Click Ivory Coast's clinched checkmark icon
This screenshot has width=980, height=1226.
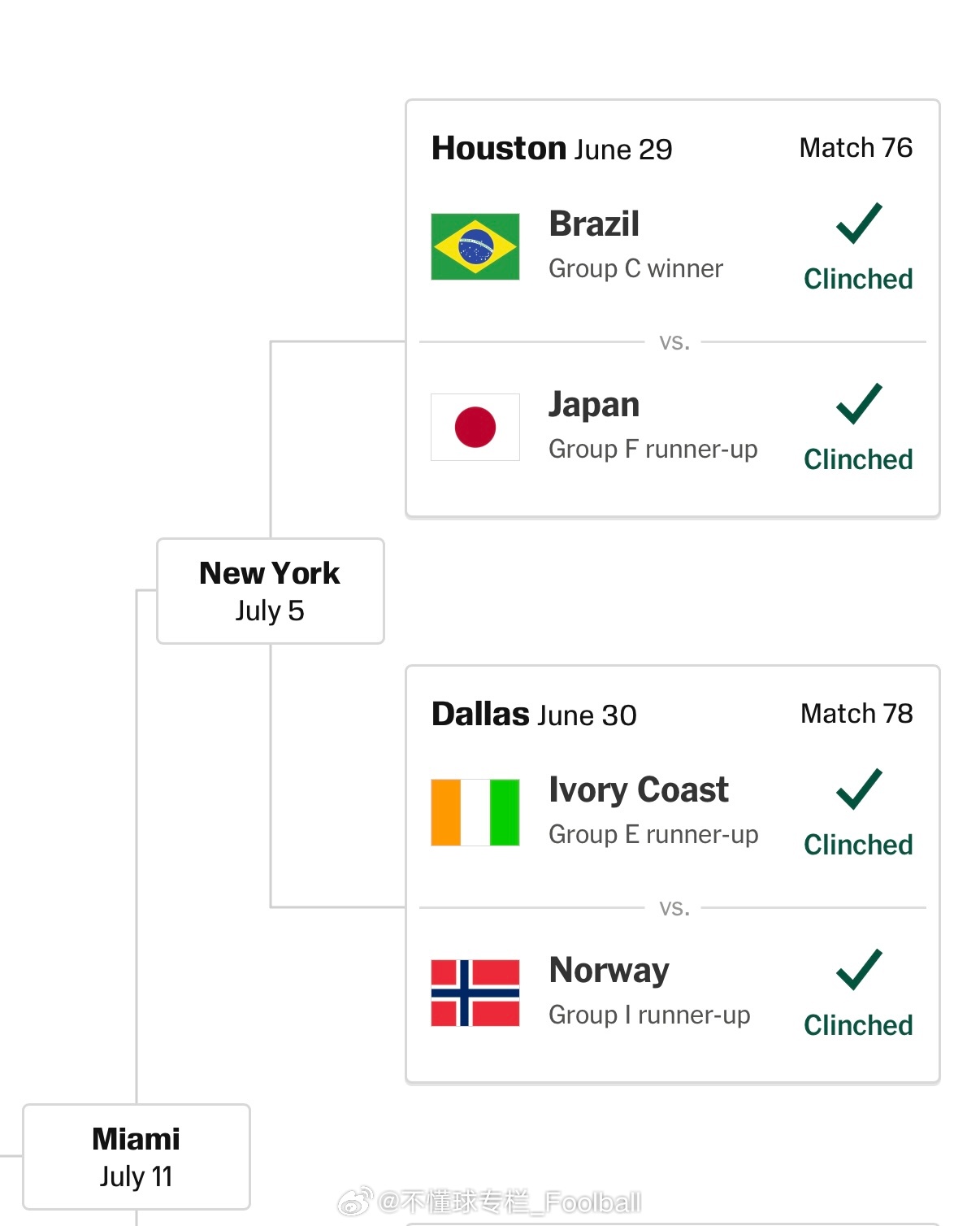859,789
